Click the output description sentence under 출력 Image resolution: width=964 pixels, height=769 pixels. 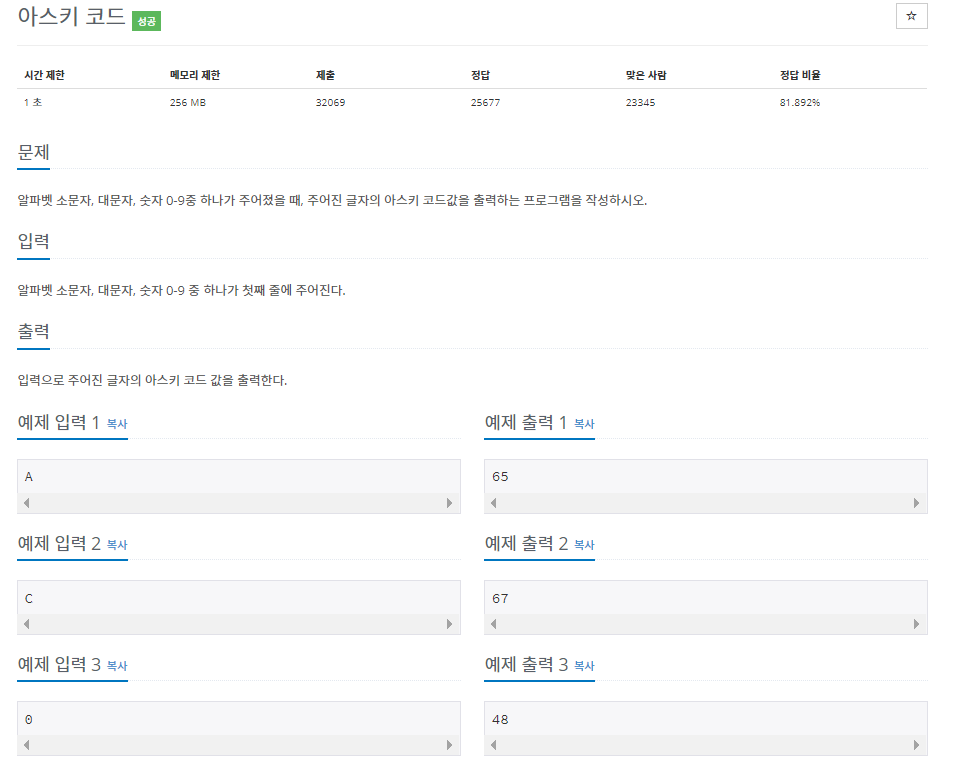pos(152,381)
